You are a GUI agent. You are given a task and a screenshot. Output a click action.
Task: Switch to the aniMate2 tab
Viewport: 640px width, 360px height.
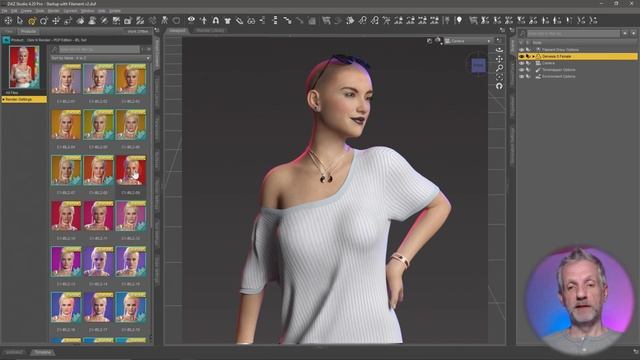pyautogui.click(x=15, y=352)
